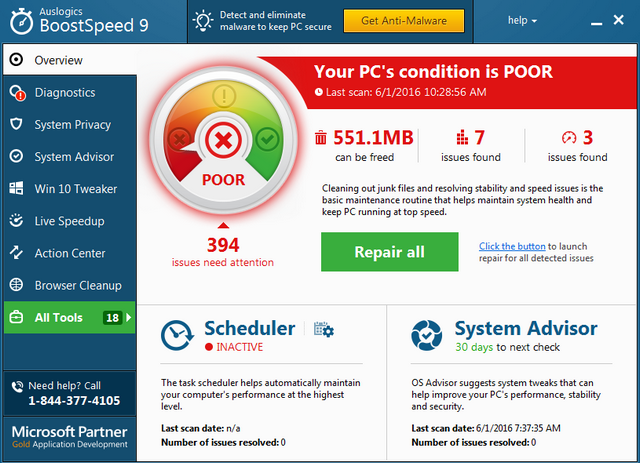Expand All Tools with the arrow
Viewport: 640px width, 463px height.
coord(129,317)
